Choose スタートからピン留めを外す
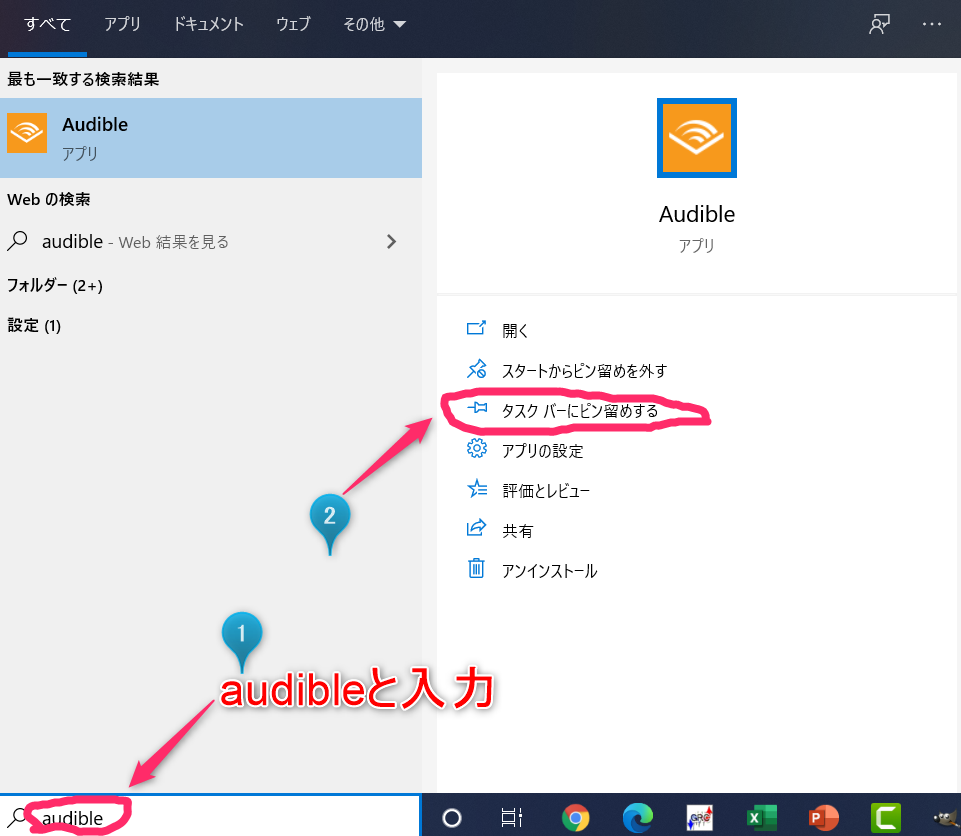 [x=567, y=370]
